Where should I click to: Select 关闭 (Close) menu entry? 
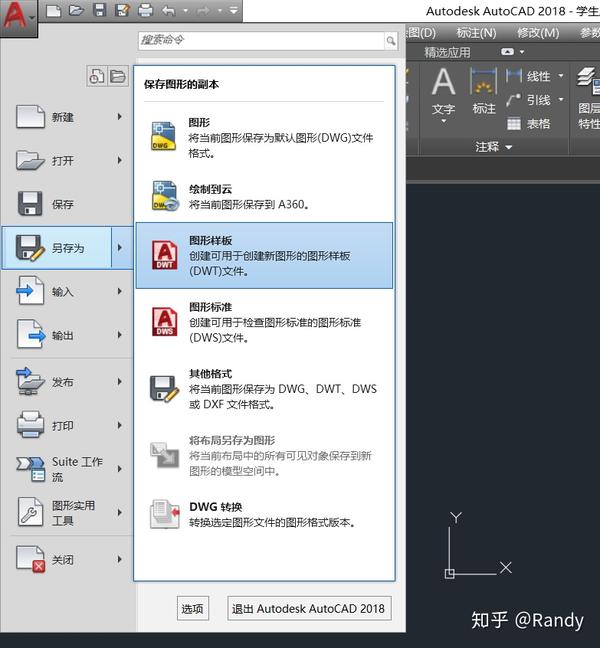pos(68,560)
